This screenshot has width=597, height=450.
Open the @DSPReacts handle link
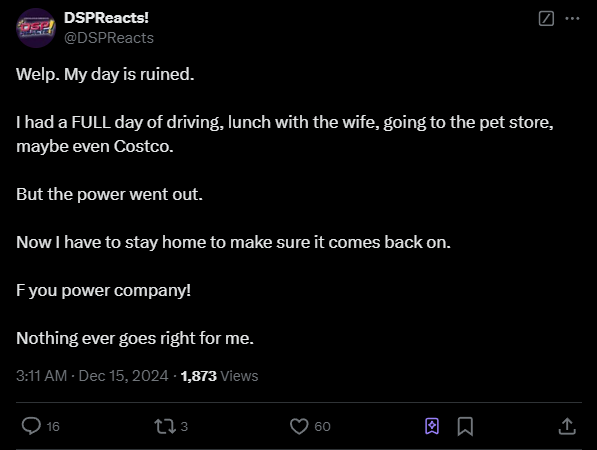(x=109, y=38)
